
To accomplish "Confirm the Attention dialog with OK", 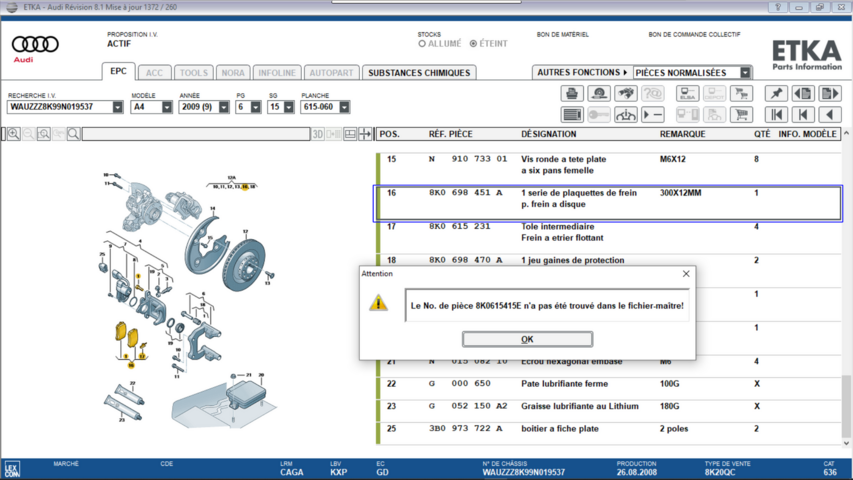I will (527, 339).
